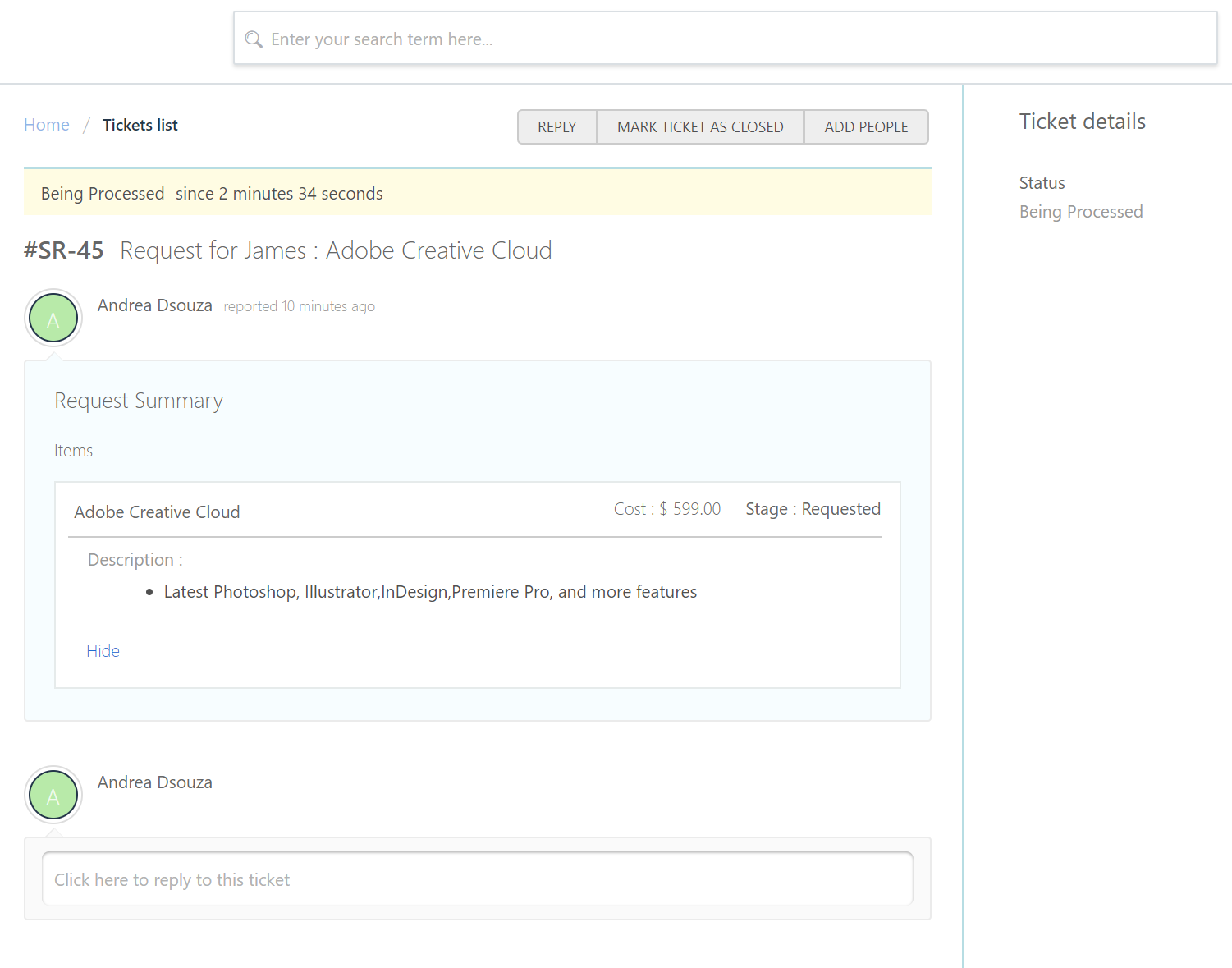Click the reply to this ticket field
Image resolution: width=1232 pixels, height=968 pixels.
pyautogui.click(x=478, y=879)
